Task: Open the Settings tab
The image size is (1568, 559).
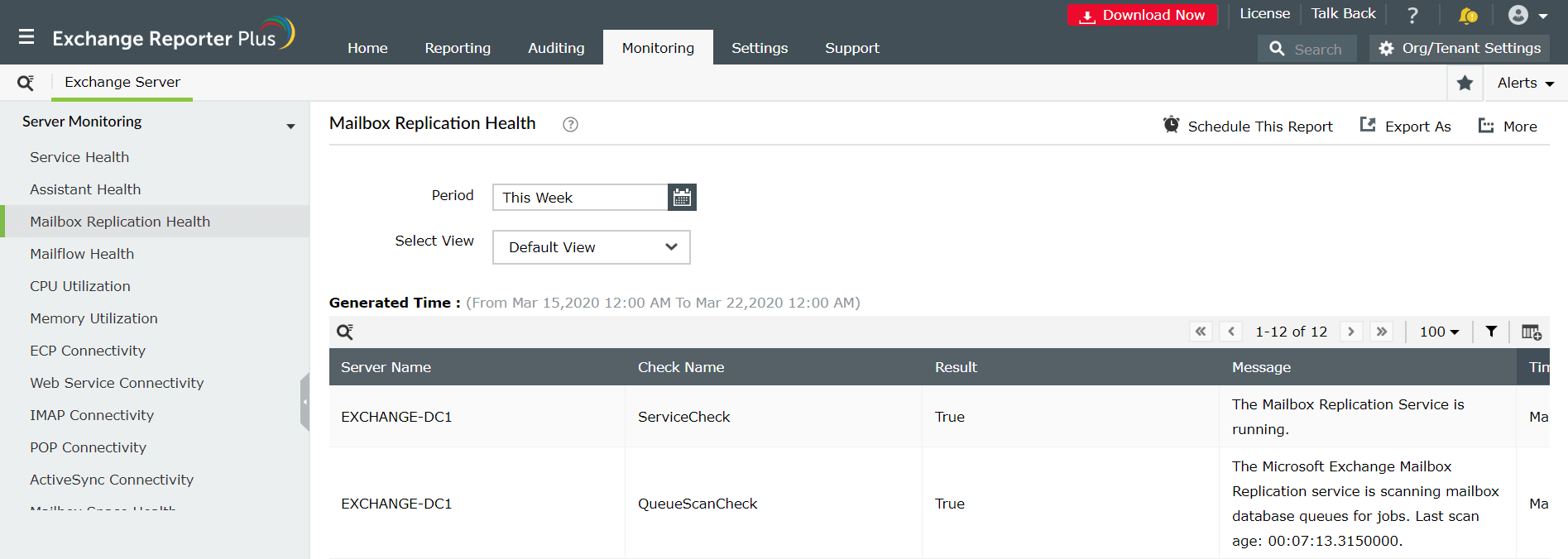Action: (x=760, y=48)
